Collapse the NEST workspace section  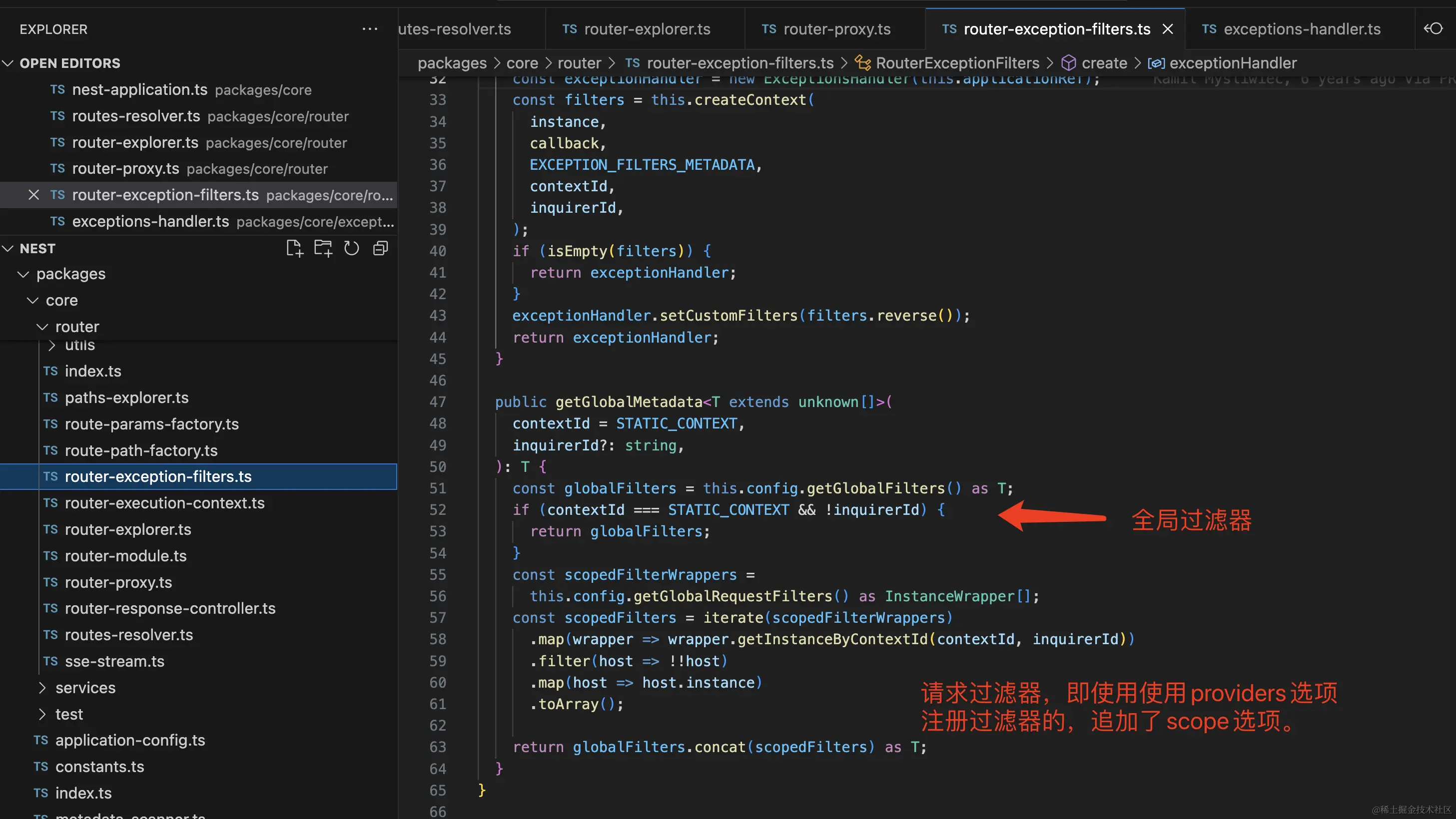tap(8, 249)
